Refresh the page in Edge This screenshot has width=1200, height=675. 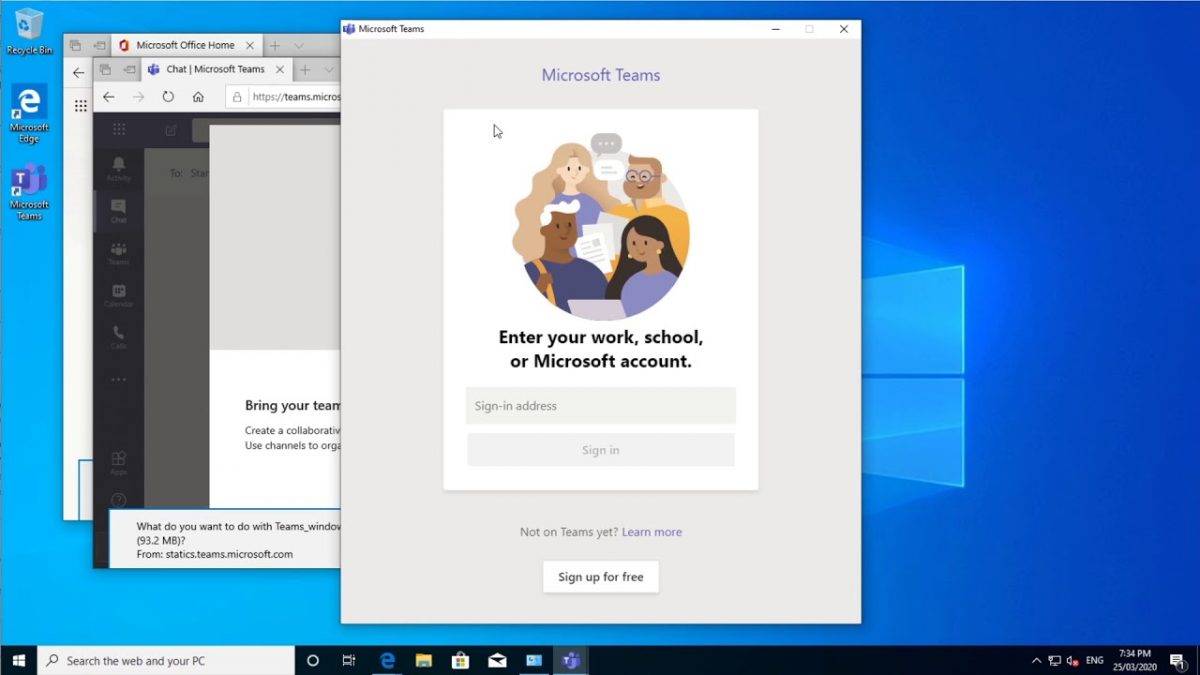point(168,96)
